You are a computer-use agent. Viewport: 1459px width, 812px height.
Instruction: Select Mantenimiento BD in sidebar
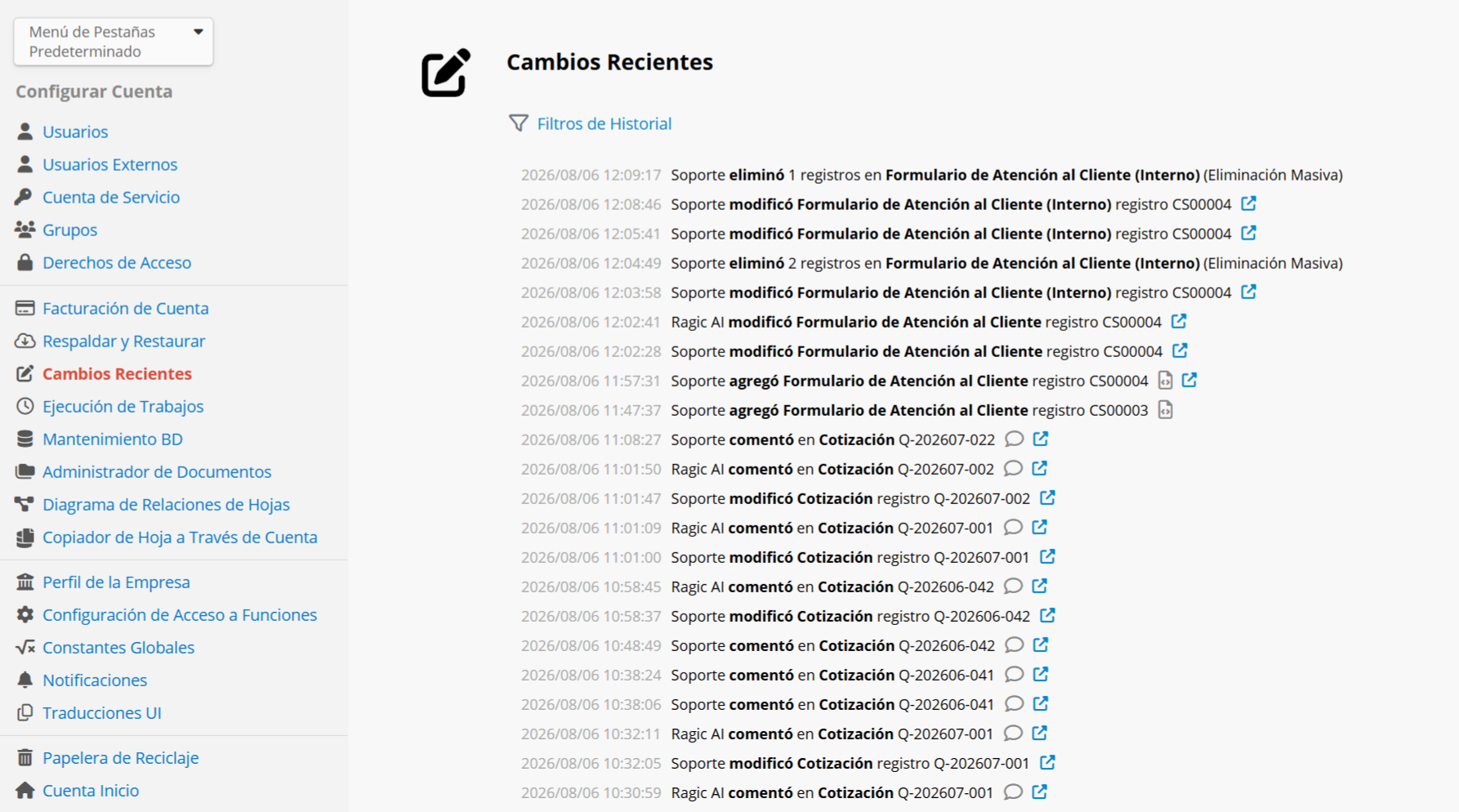click(112, 439)
